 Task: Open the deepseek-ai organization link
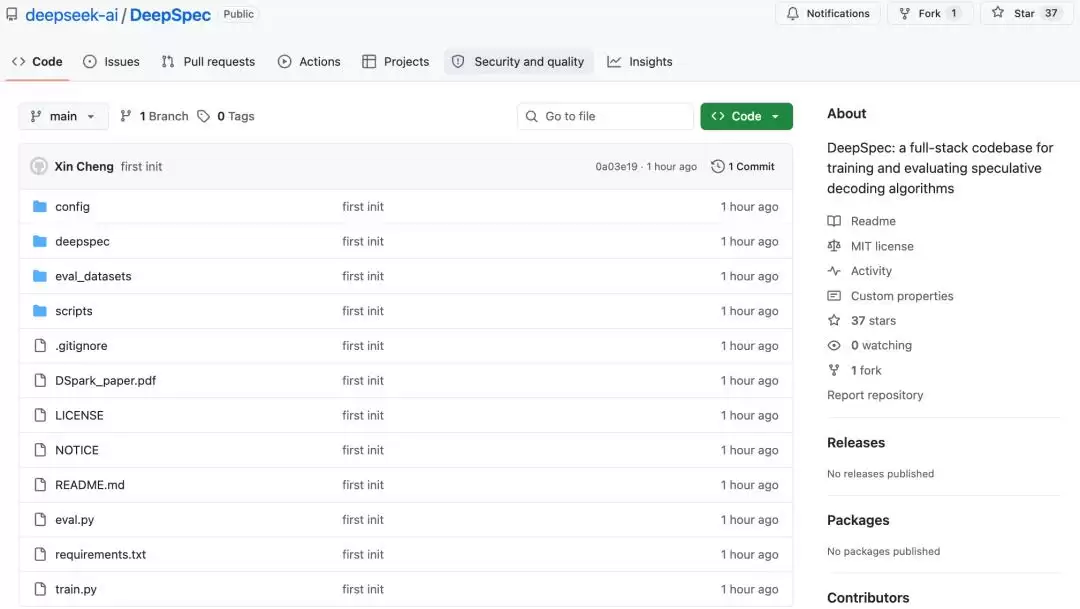click(x=72, y=14)
